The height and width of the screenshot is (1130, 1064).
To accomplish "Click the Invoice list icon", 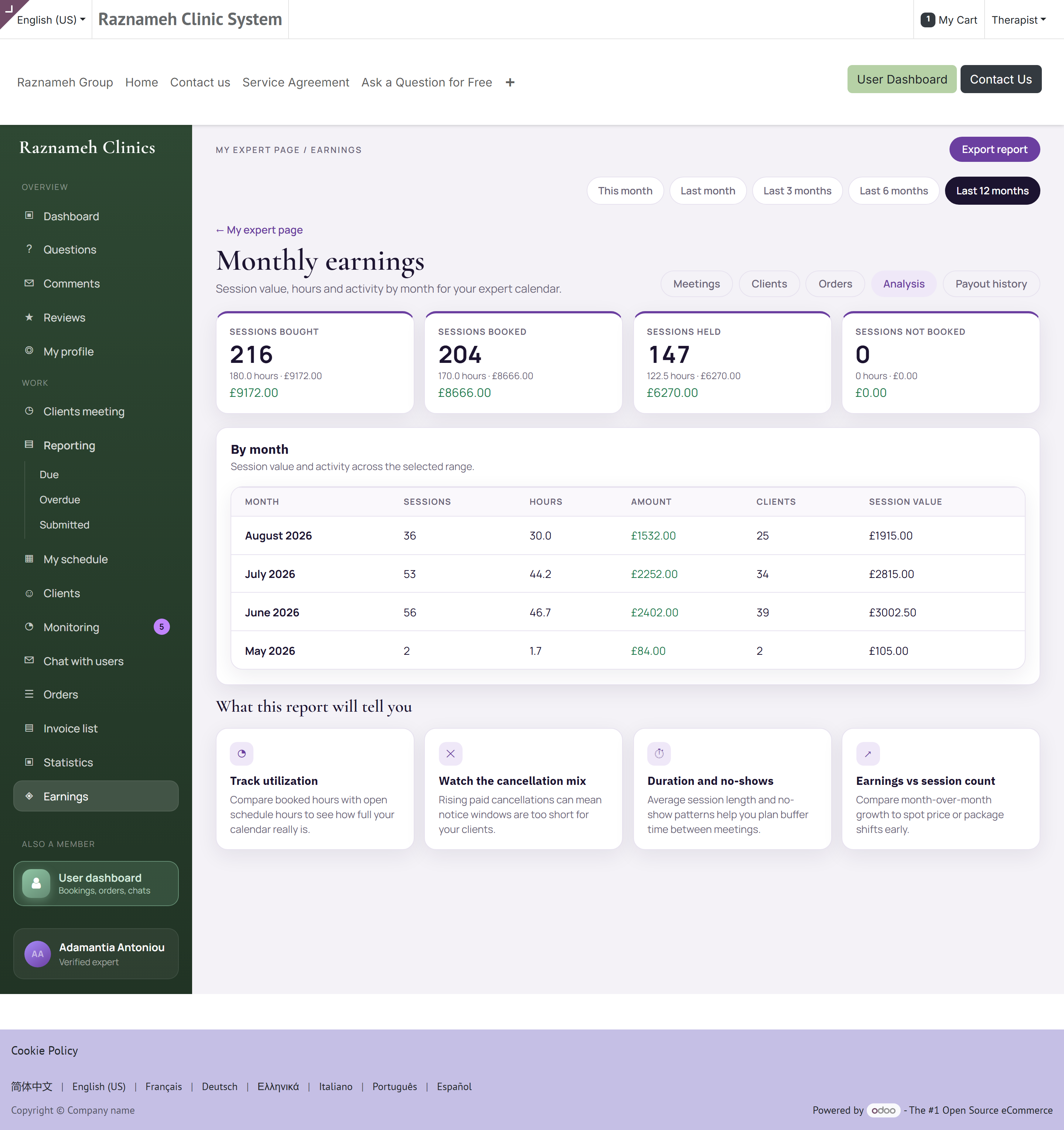I will coord(29,728).
